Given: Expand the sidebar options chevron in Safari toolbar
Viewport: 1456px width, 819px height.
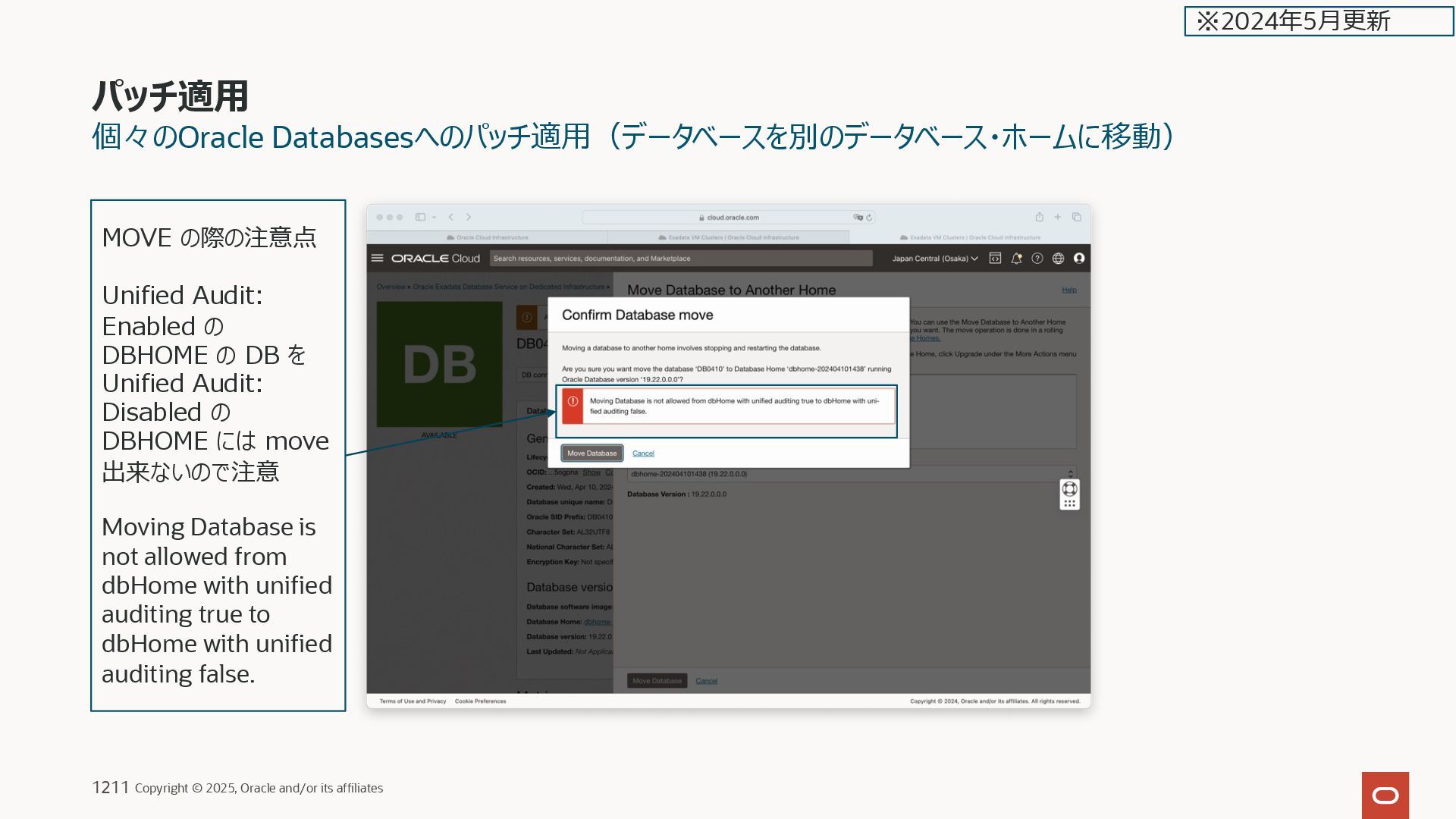Looking at the screenshot, I should [435, 217].
